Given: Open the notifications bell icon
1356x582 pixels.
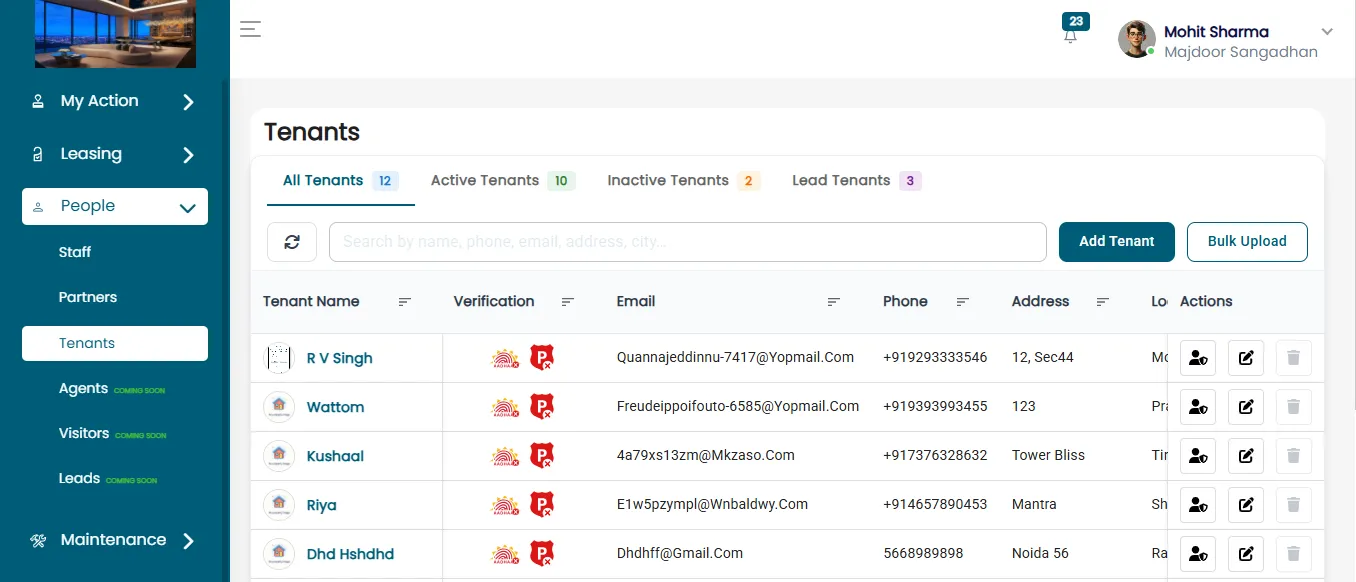Looking at the screenshot, I should (x=1071, y=35).
